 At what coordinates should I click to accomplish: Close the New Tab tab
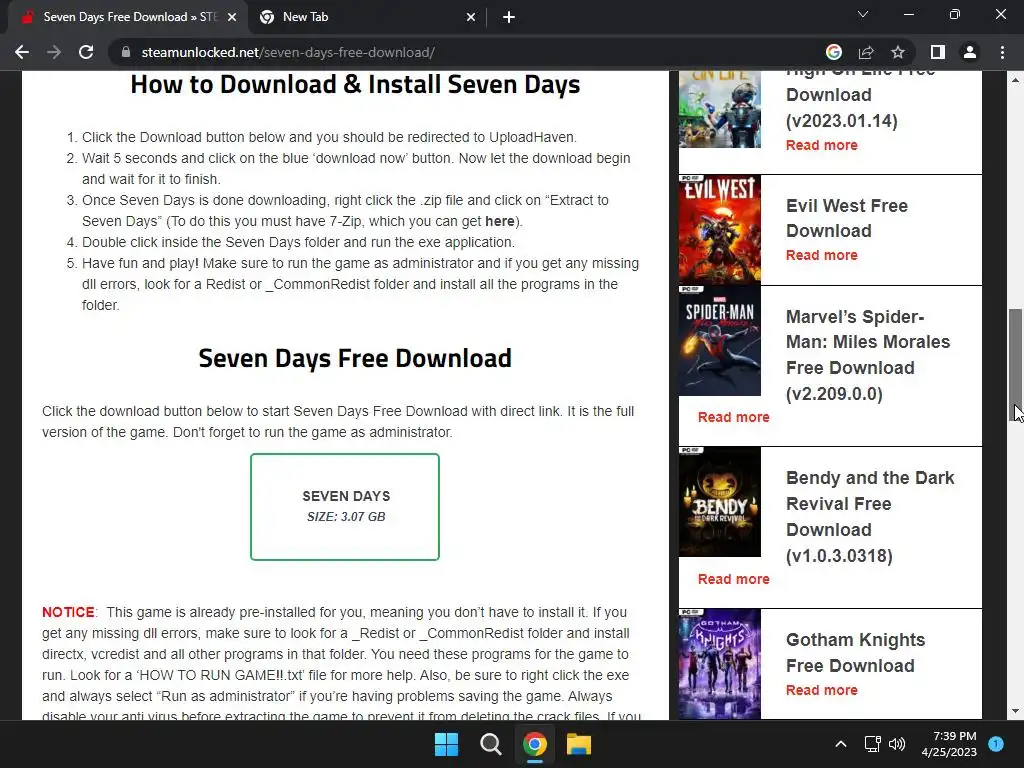pos(471,18)
